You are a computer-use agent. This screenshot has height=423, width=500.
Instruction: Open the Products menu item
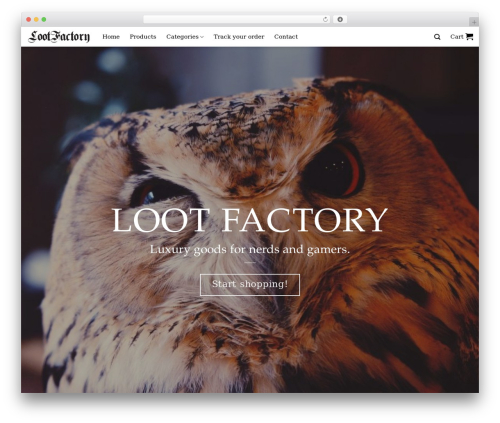pyautogui.click(x=143, y=37)
